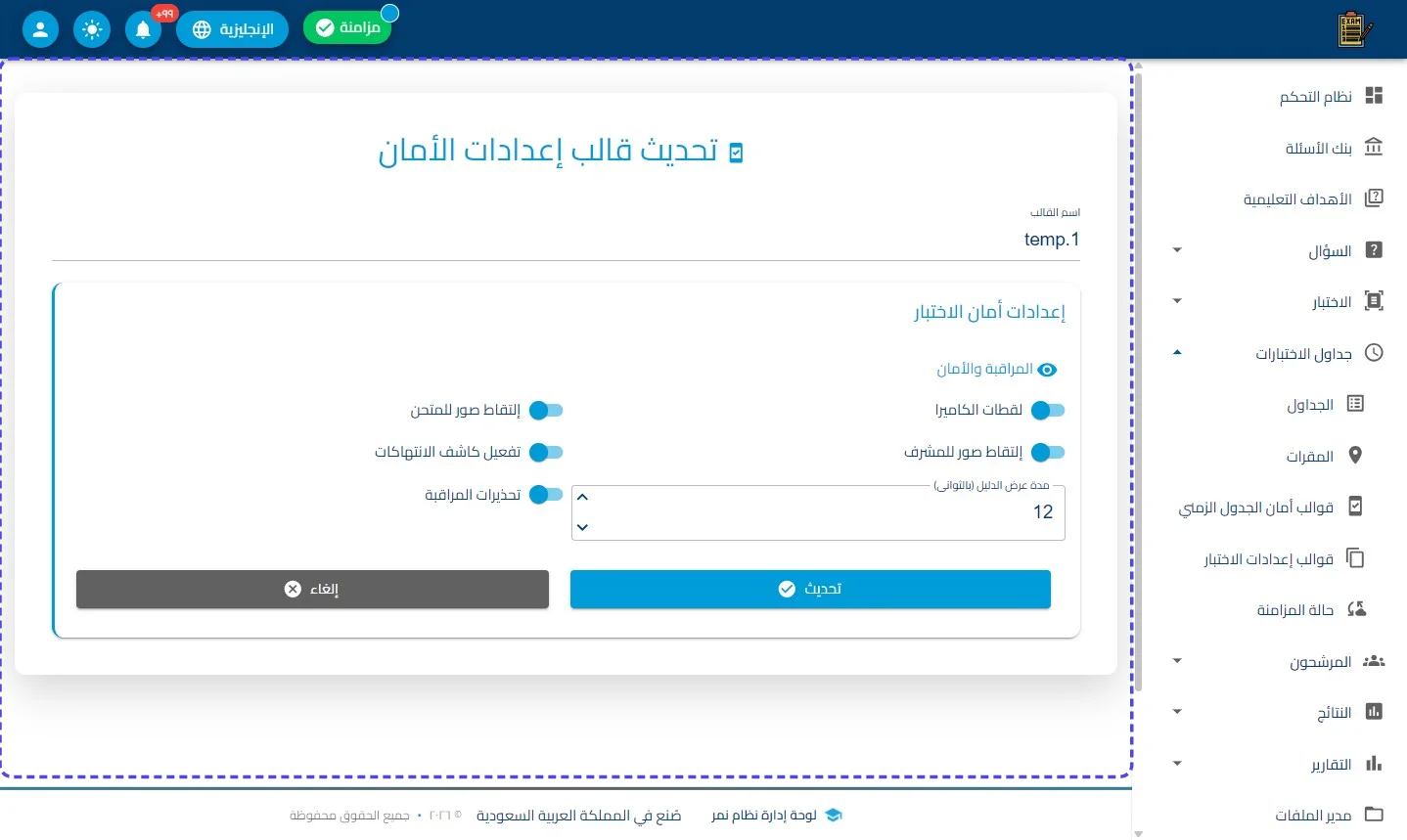Expand the السؤال menu arrow
1407x840 pixels.
[x=1177, y=250]
